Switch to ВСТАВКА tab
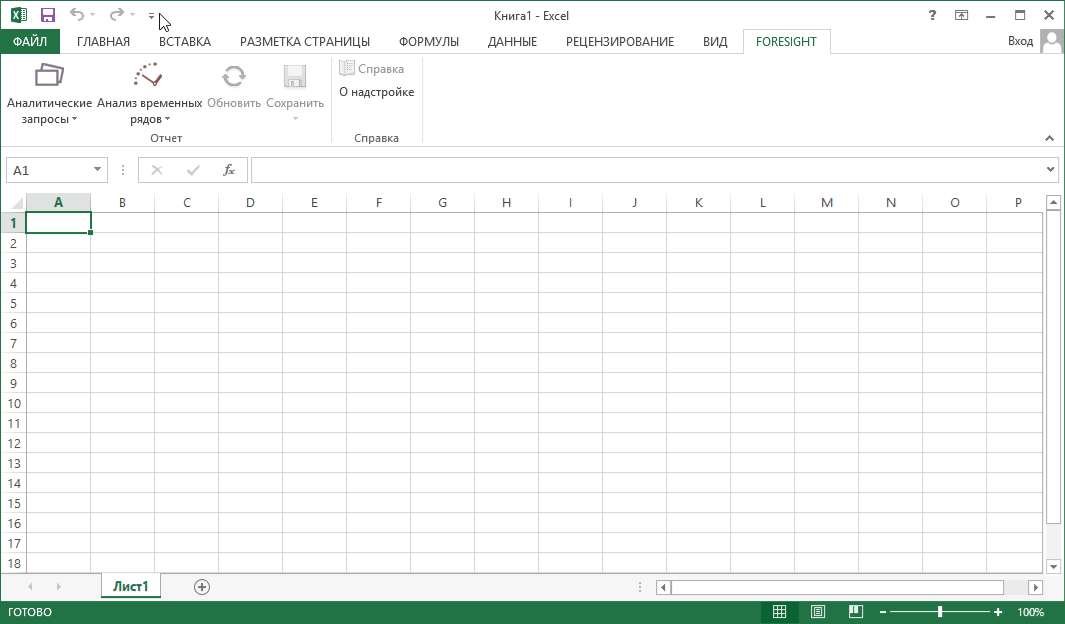Screen dimensions: 1065x624 coord(185,41)
